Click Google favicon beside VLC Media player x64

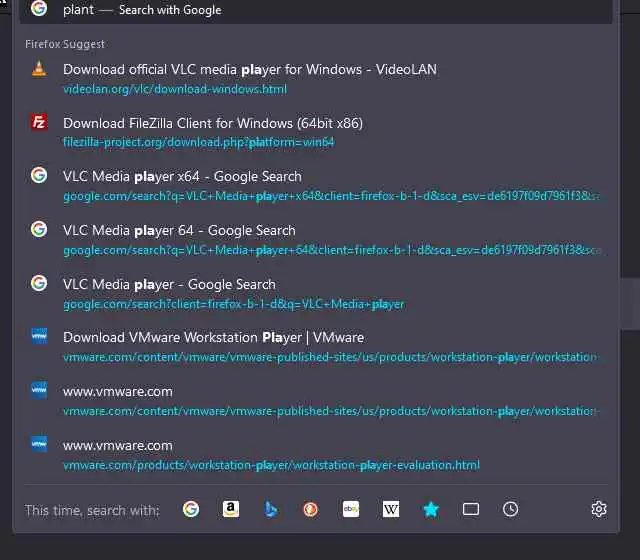(x=39, y=176)
